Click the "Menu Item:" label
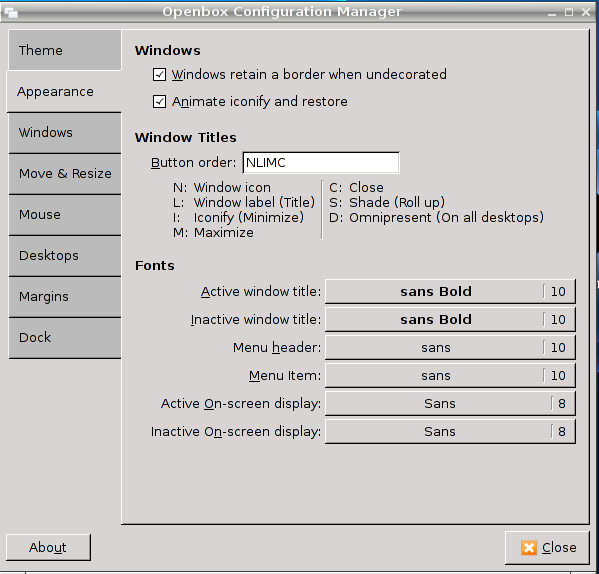The image size is (599, 574). (x=285, y=376)
